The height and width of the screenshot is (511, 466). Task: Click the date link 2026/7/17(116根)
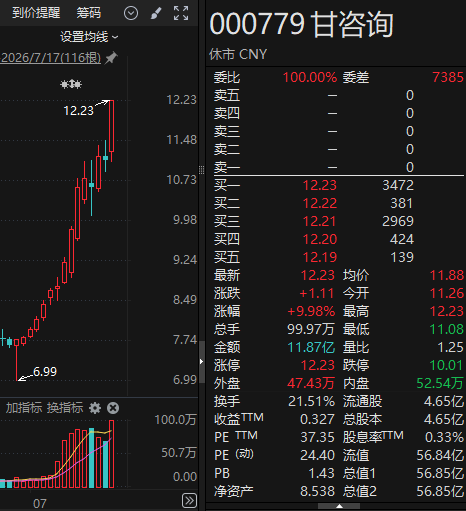(x=50, y=58)
